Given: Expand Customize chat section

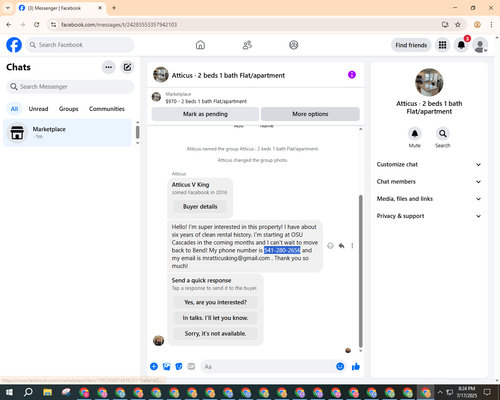Looking at the screenshot, I should 429,164.
